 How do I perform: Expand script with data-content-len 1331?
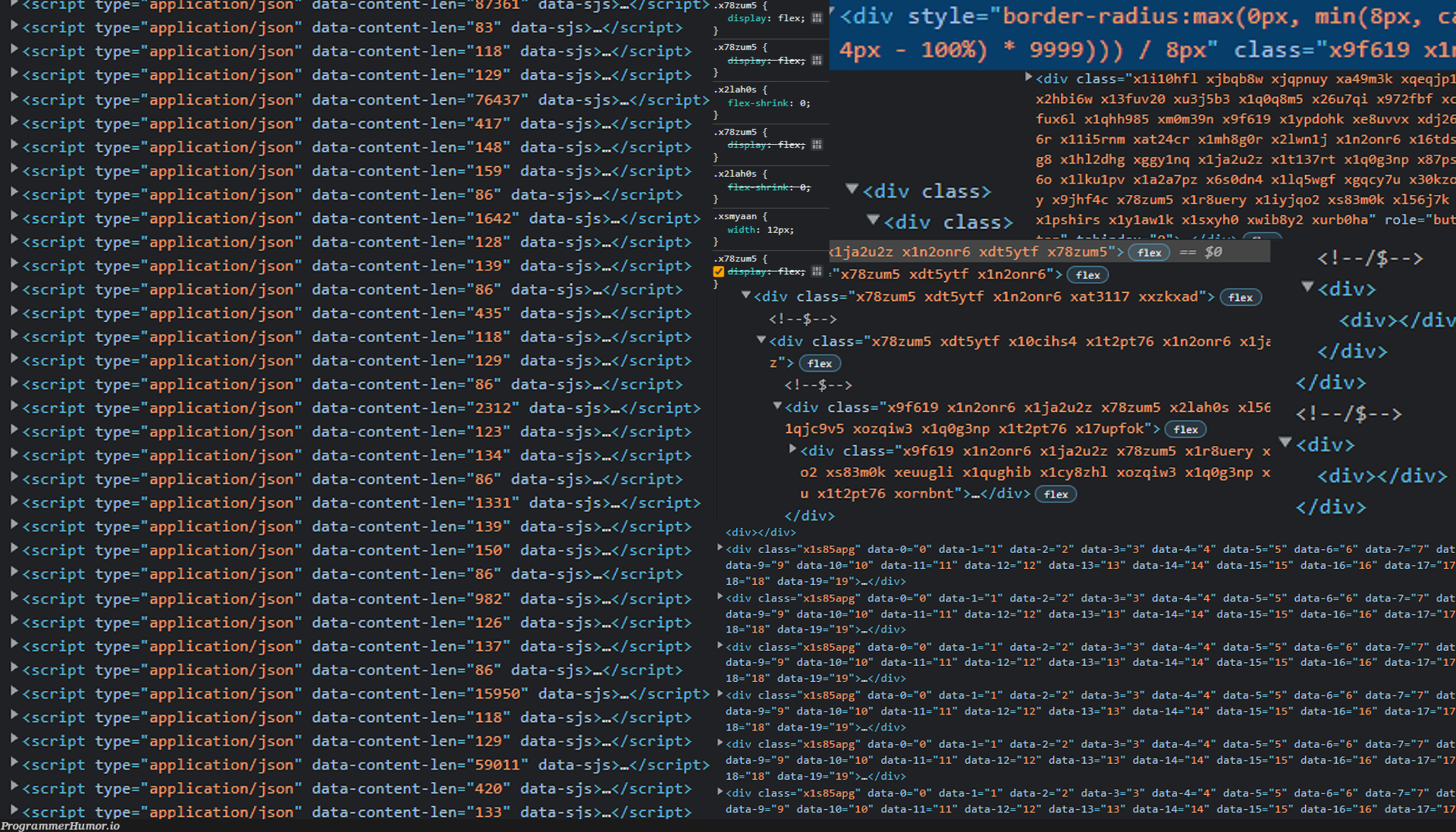tap(14, 502)
